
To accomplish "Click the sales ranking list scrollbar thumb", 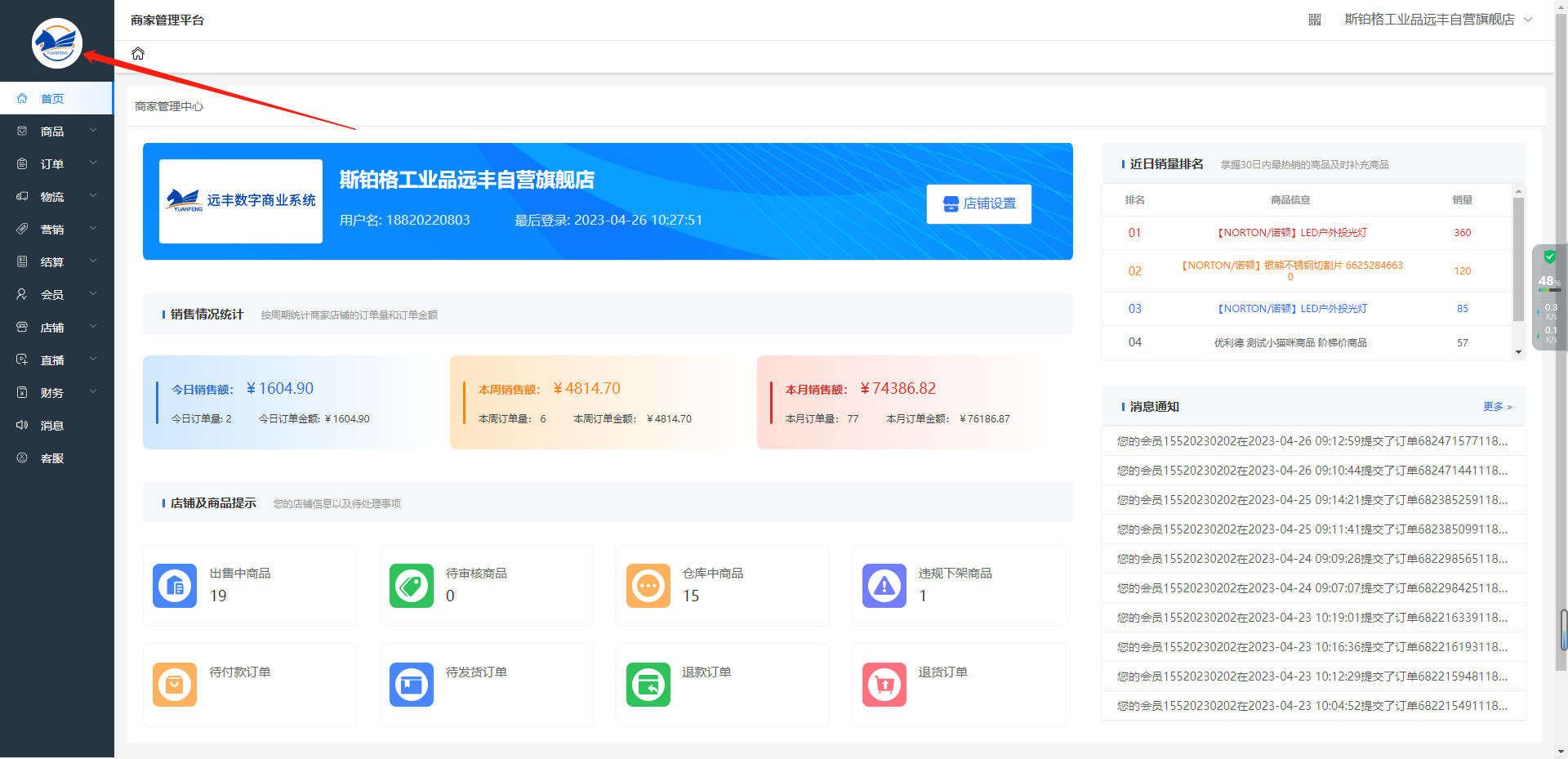I will pos(1518,258).
